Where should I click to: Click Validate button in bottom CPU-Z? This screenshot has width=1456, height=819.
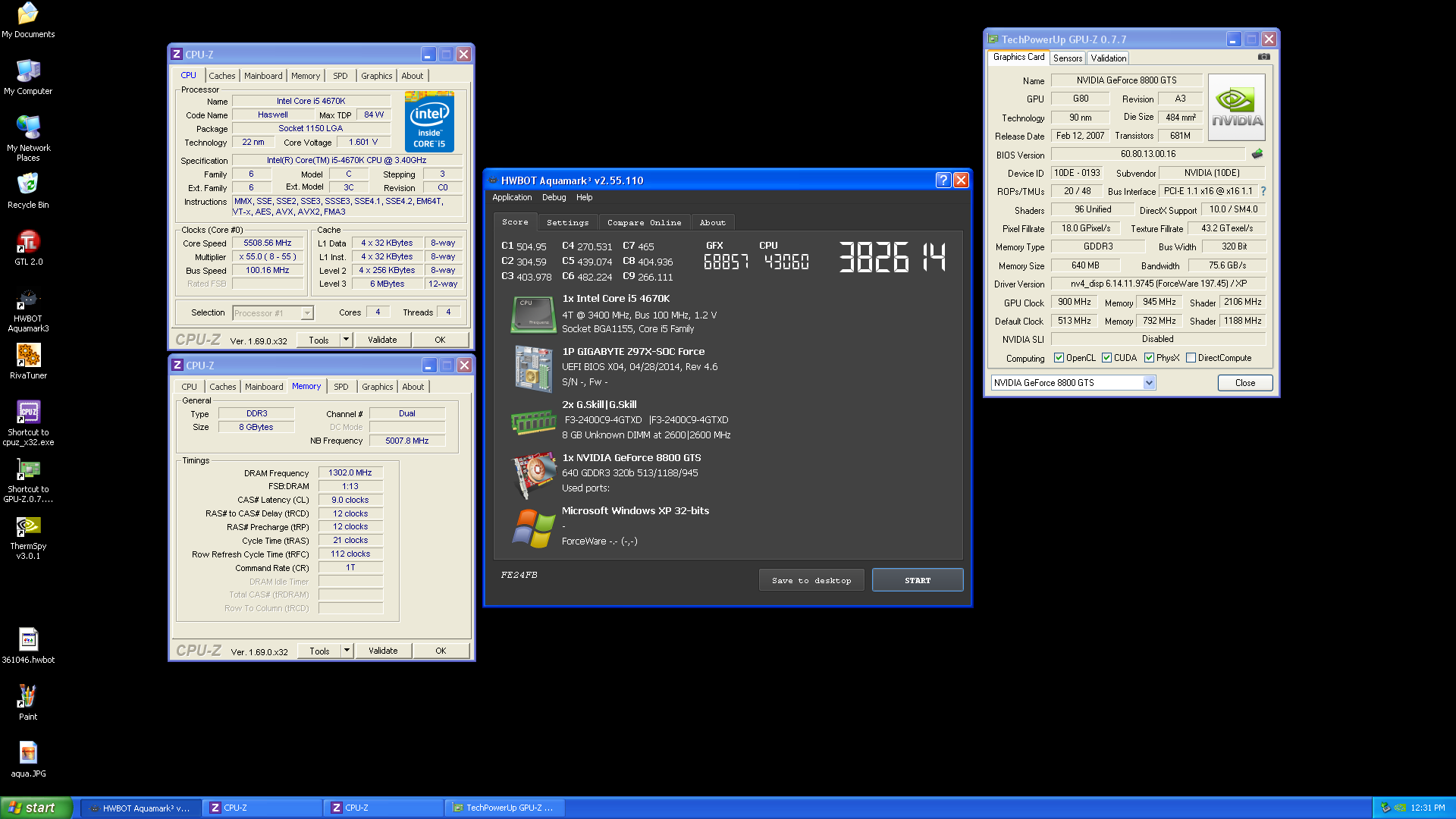point(383,651)
